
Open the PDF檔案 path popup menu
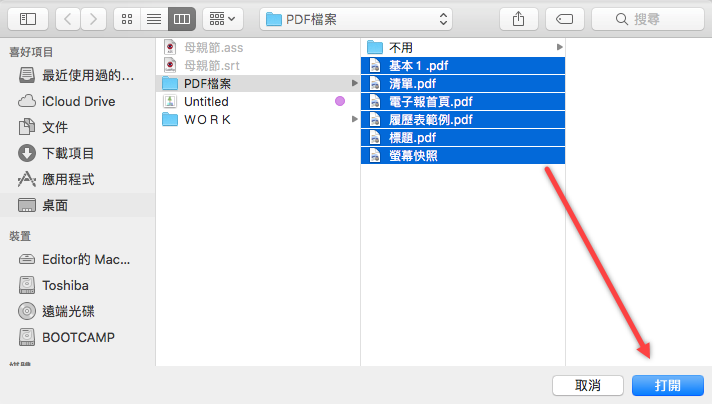(x=356, y=19)
